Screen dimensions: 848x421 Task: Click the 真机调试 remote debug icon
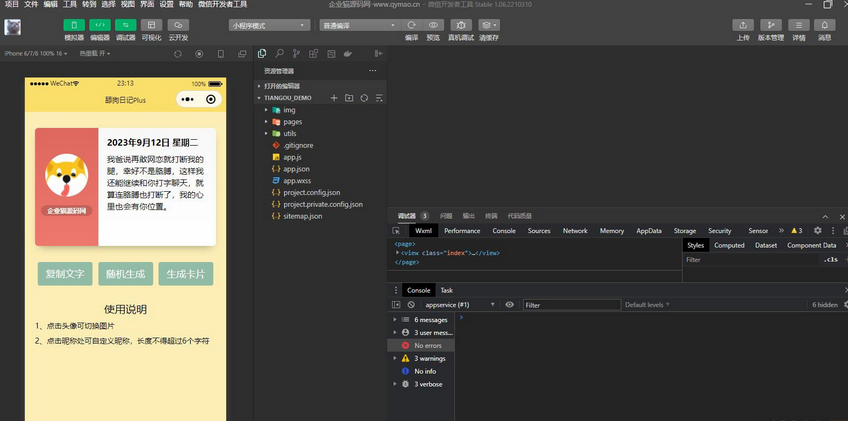[x=460, y=25]
